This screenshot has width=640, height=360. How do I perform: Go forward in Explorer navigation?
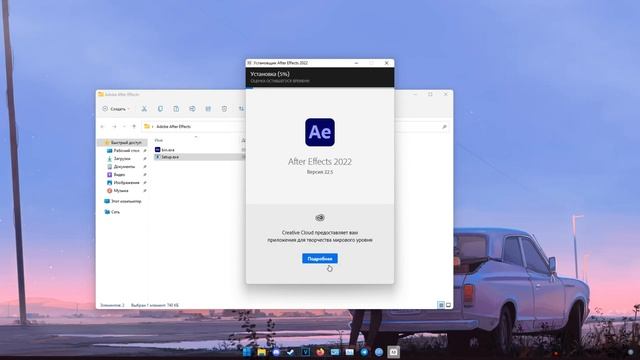click(114, 127)
